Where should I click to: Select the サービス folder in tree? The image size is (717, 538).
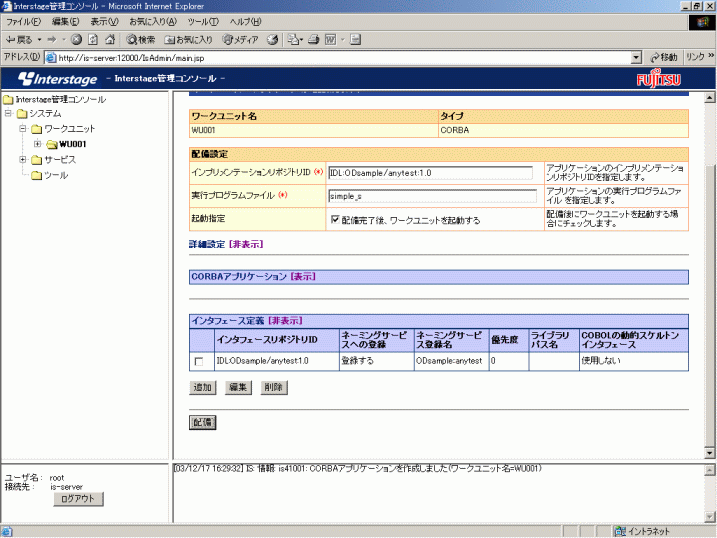click(54, 160)
